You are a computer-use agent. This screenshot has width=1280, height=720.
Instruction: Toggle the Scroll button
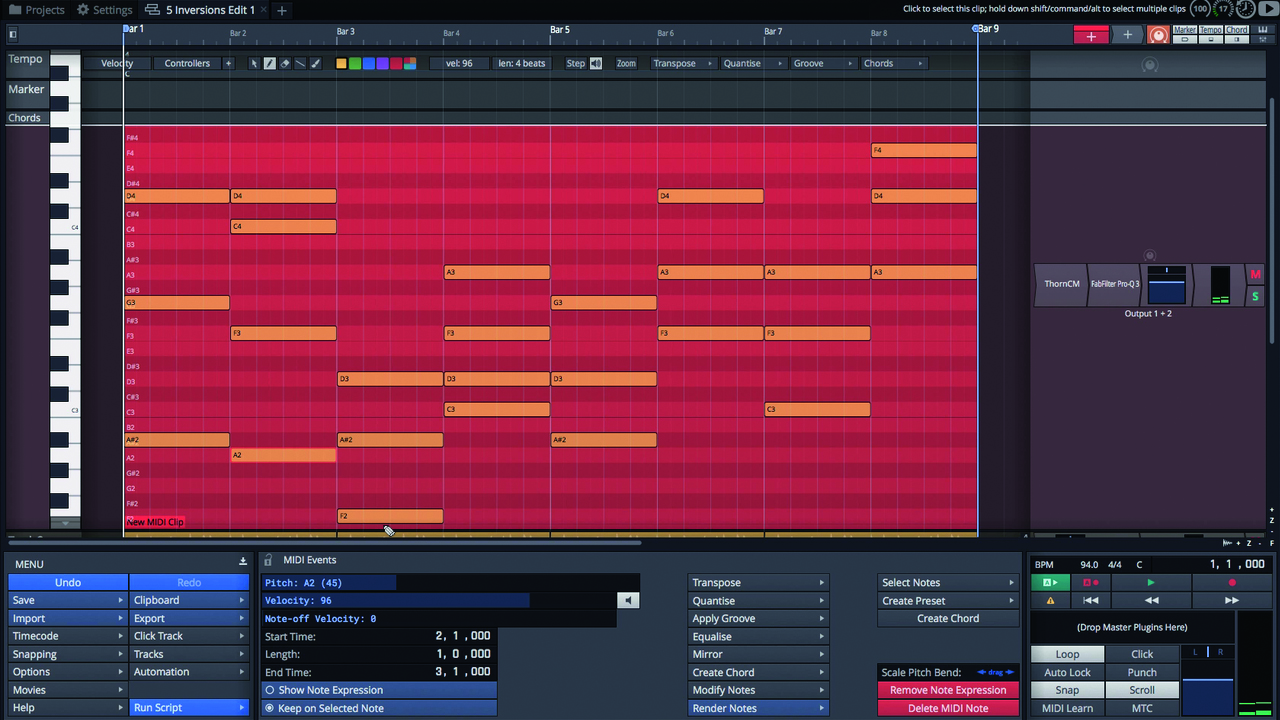coord(1142,690)
